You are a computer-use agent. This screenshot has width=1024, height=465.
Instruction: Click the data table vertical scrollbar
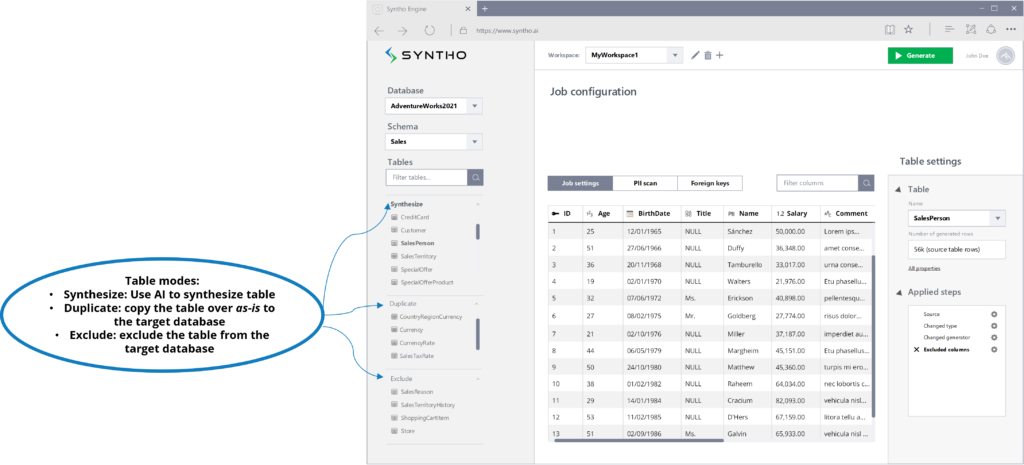pos(873,337)
